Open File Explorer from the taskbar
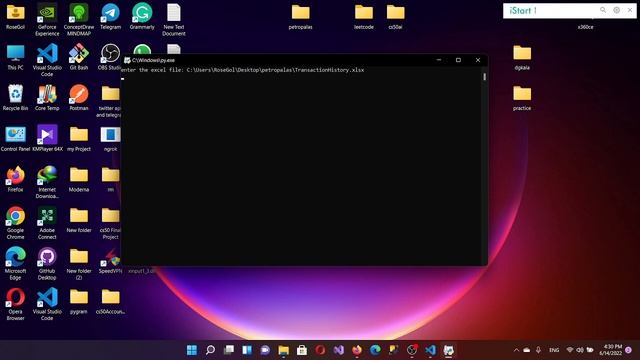The width and height of the screenshot is (640, 360). coord(284,350)
